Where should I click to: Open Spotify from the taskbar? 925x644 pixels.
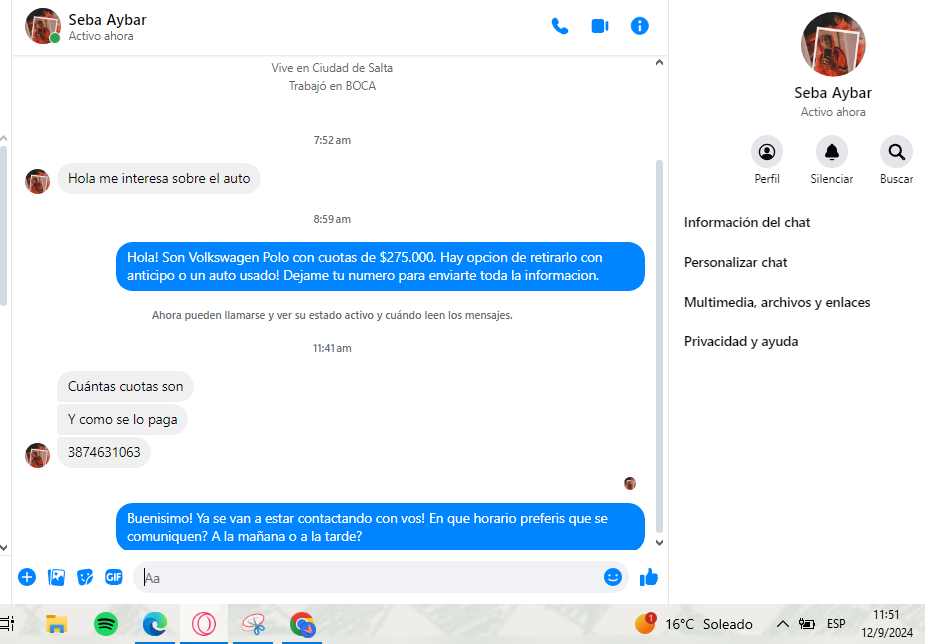pos(106,624)
